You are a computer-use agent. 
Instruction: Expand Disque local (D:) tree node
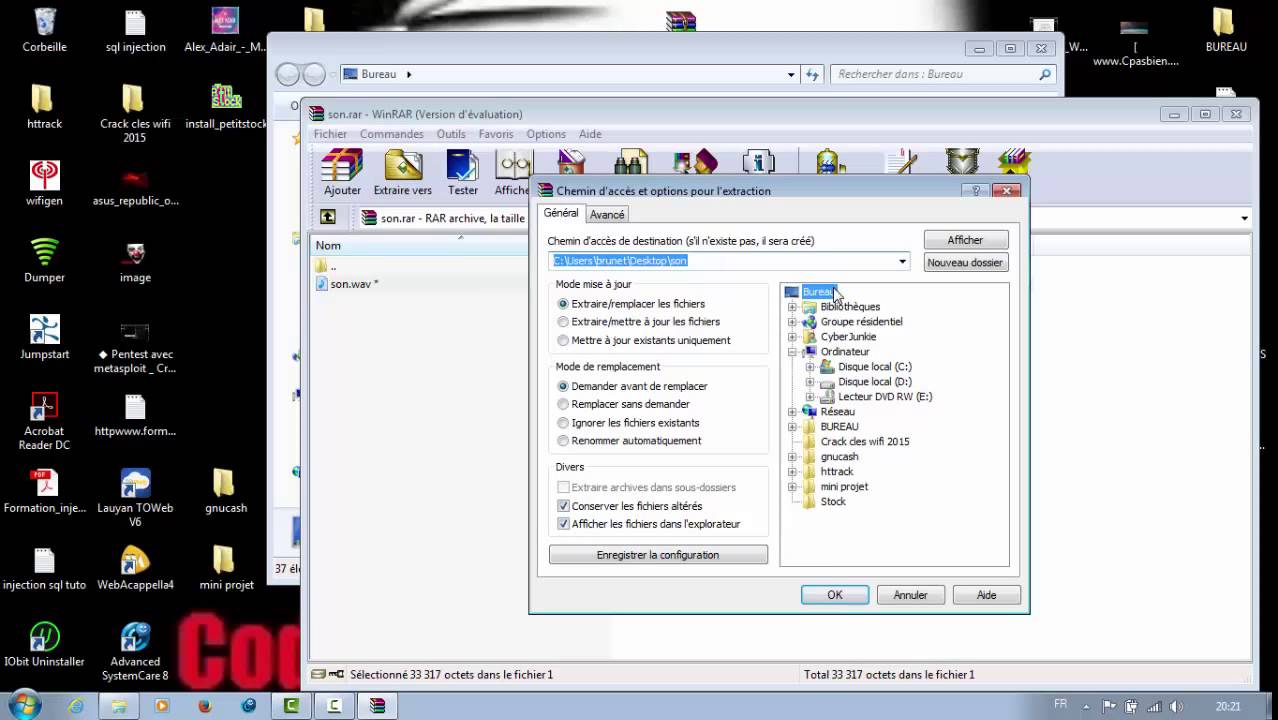(810, 382)
